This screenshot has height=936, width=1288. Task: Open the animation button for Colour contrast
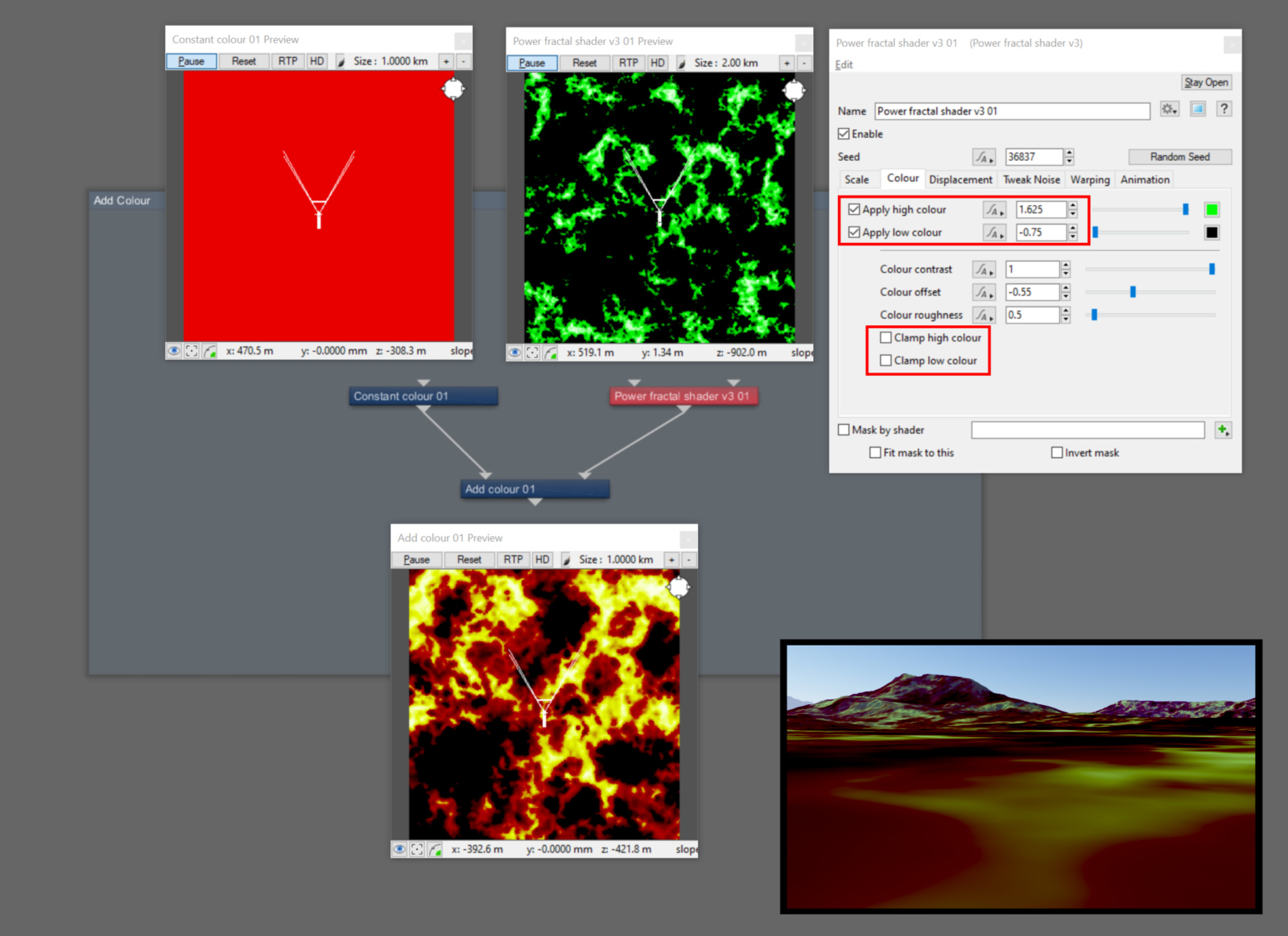(984, 270)
